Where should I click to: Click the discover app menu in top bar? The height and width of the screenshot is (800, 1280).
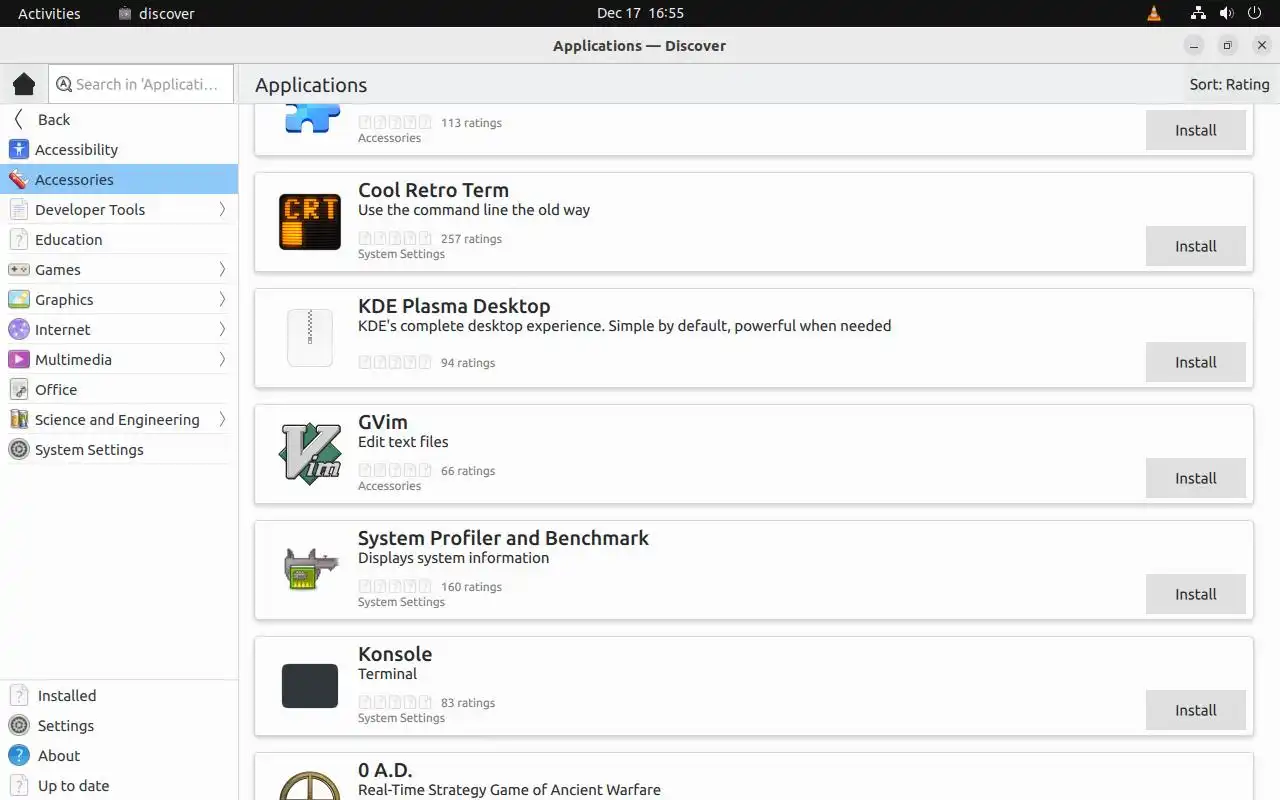click(156, 13)
